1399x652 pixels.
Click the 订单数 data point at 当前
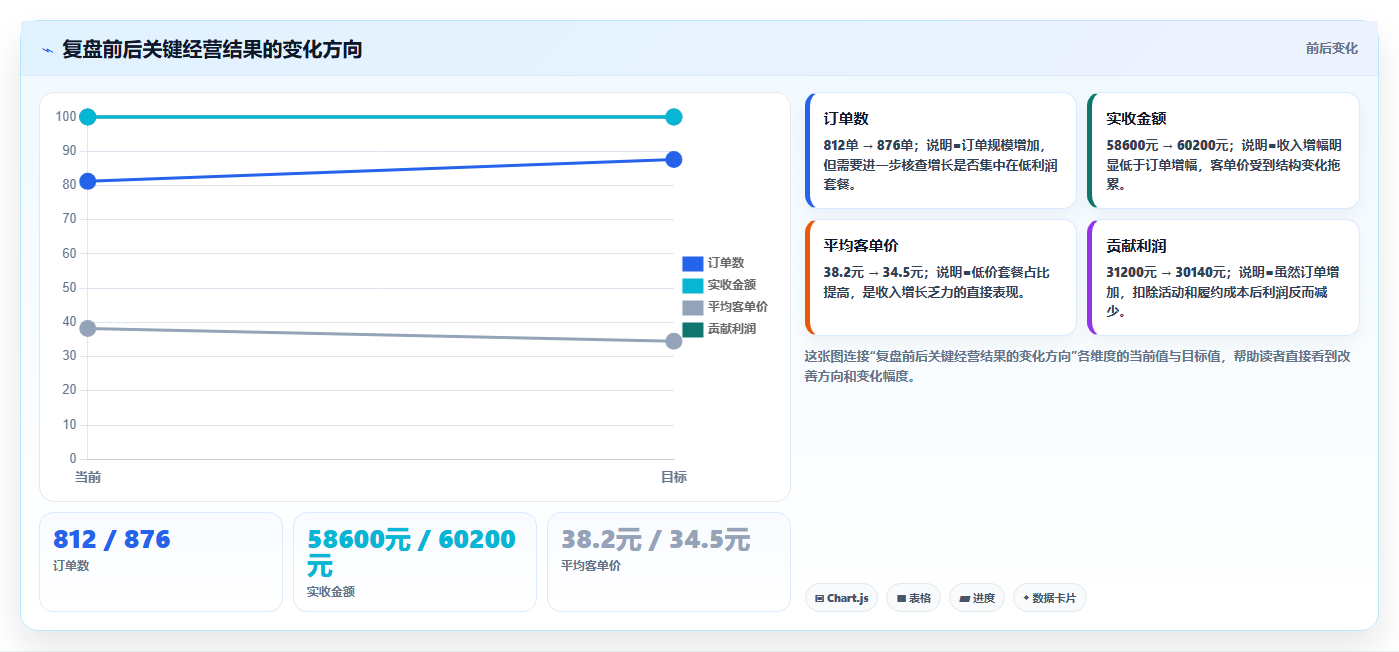tap(88, 181)
